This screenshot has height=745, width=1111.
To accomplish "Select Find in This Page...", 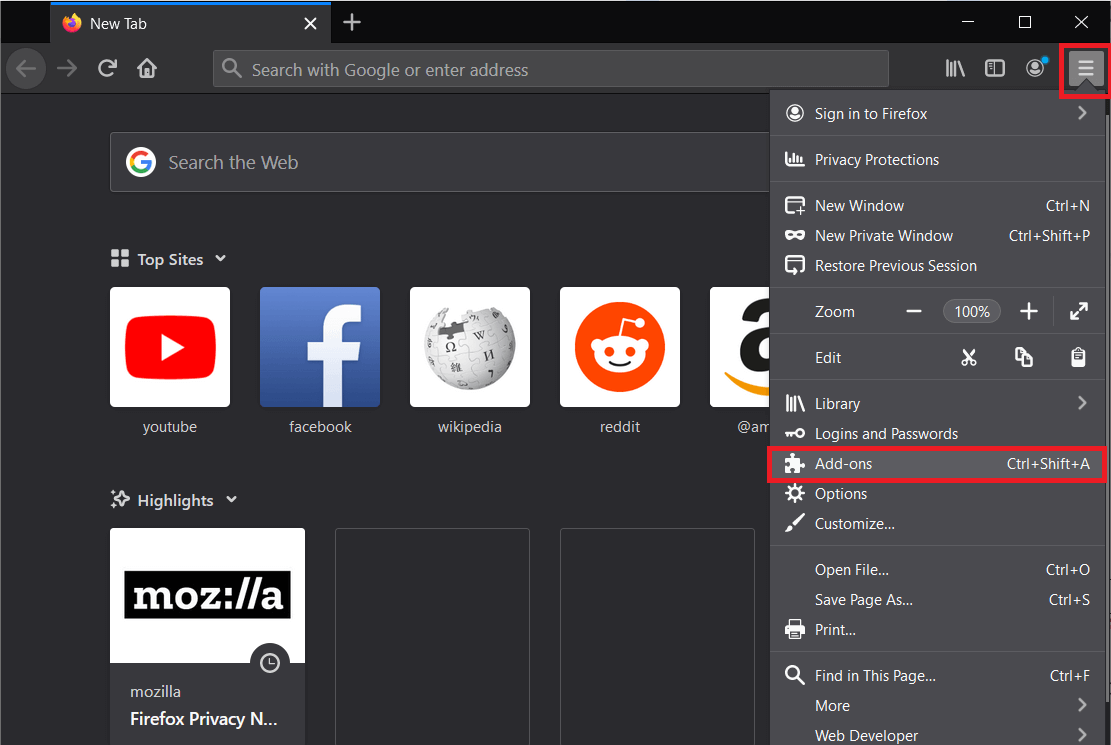I will pos(937,676).
